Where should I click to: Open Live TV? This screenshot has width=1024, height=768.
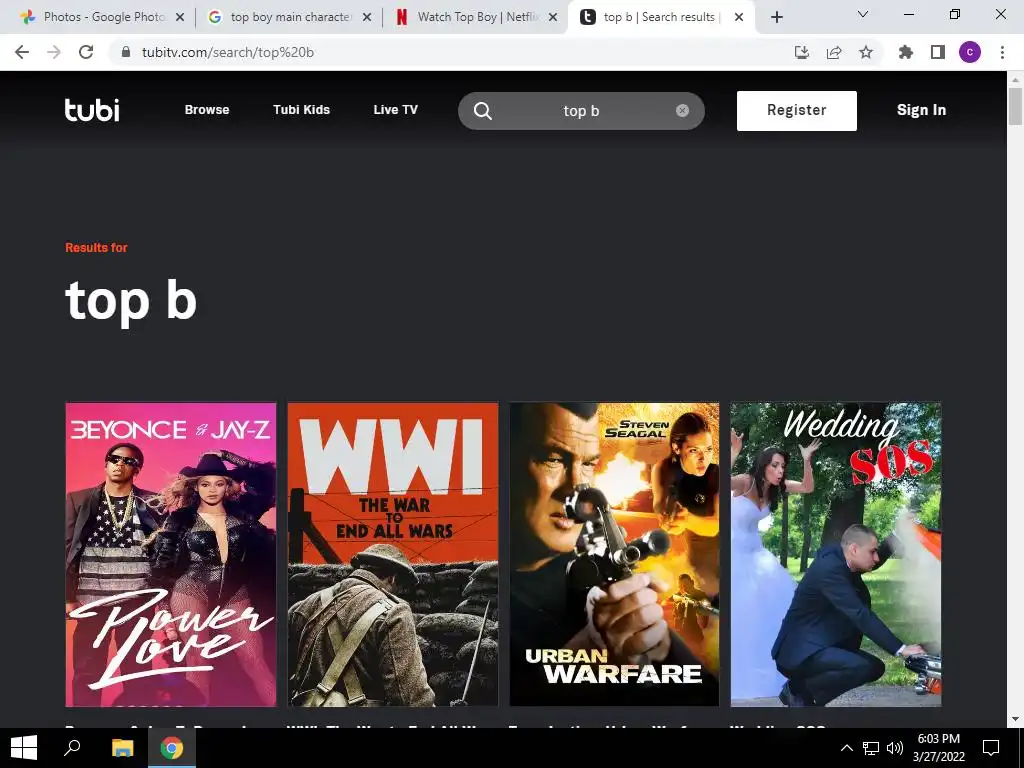pyautogui.click(x=395, y=110)
